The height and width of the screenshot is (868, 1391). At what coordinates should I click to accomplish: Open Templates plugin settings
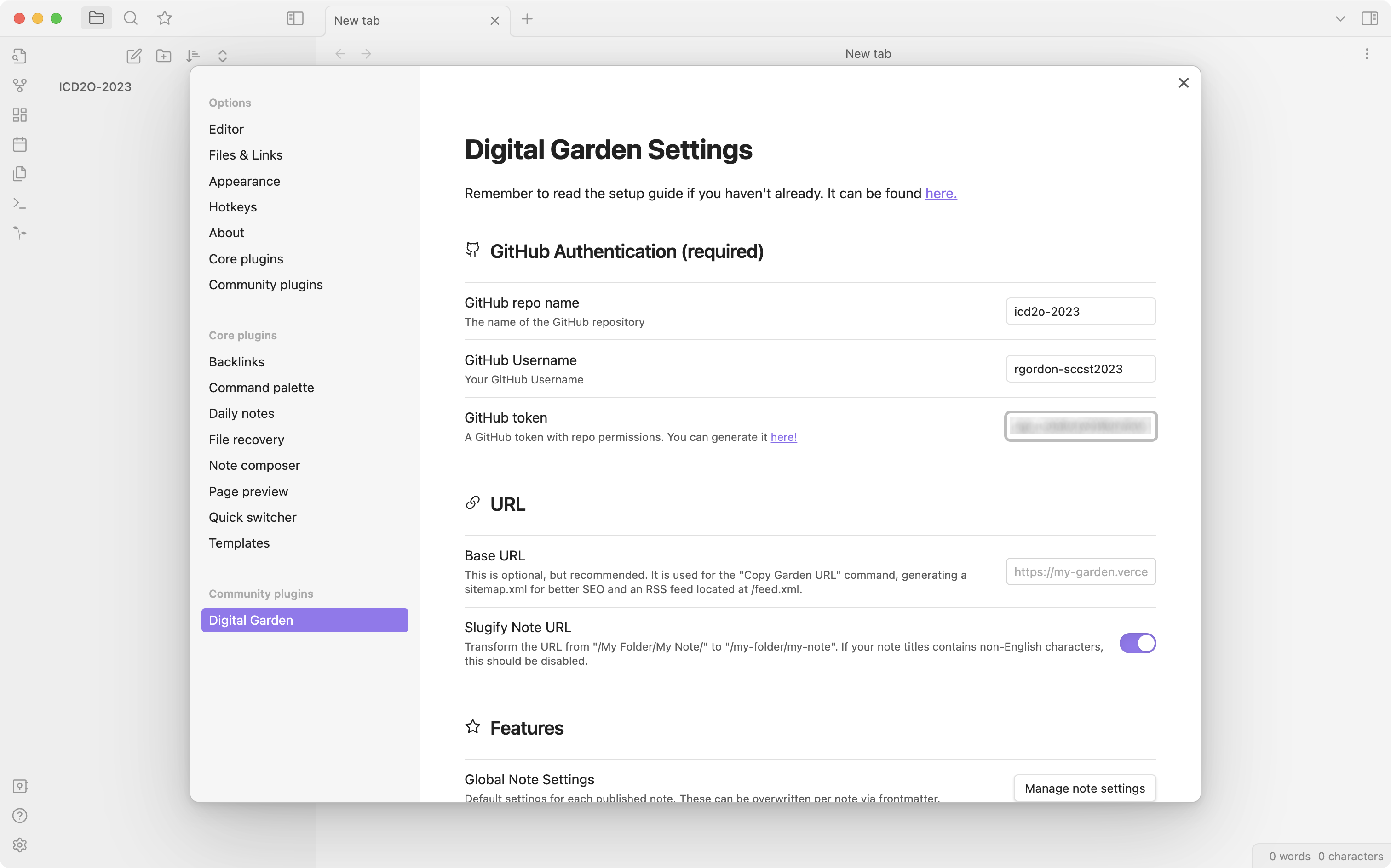[305, 543]
